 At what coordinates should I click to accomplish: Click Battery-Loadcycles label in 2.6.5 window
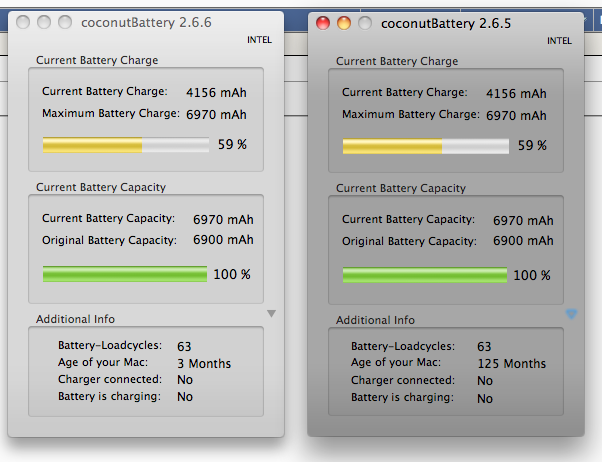click(403, 346)
